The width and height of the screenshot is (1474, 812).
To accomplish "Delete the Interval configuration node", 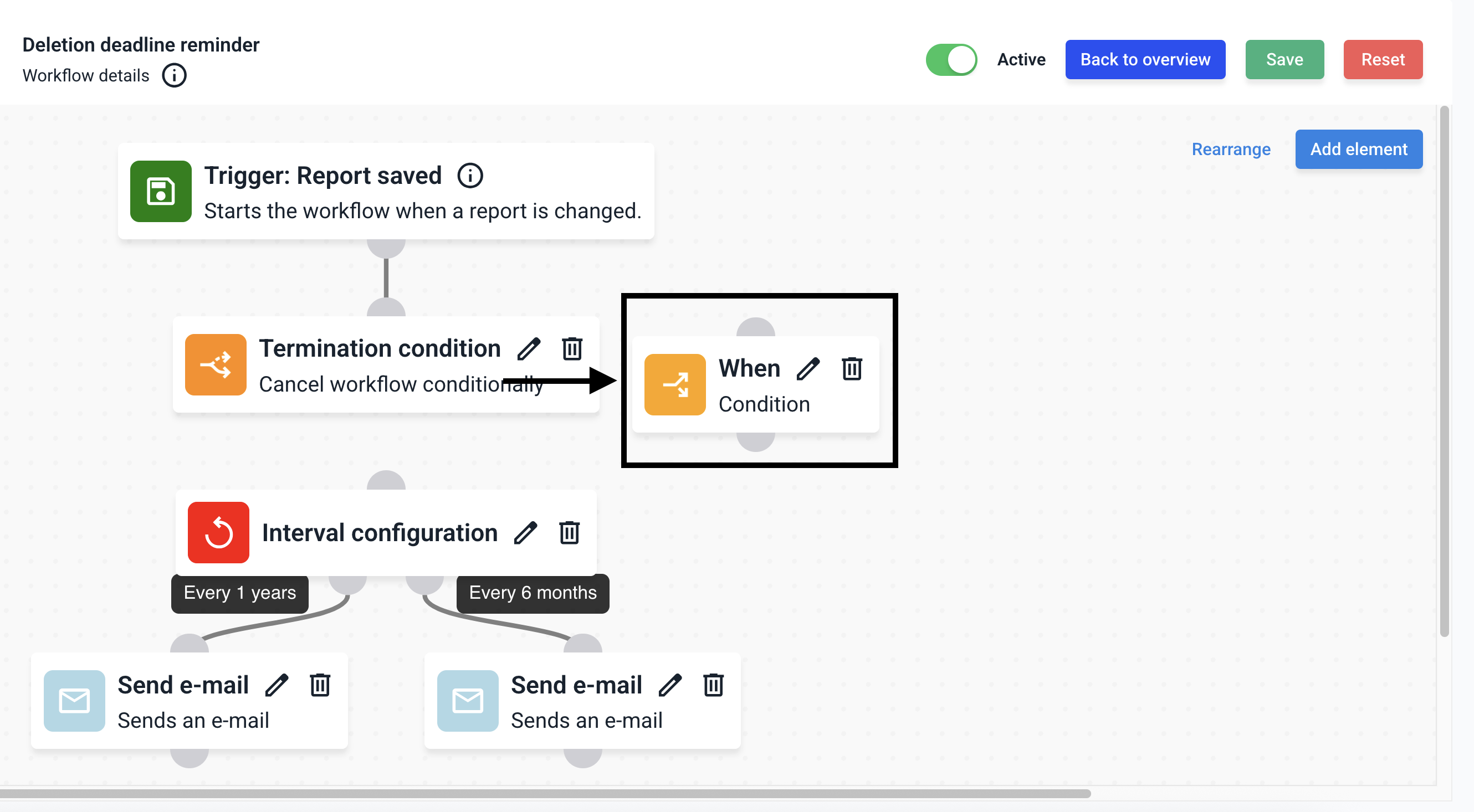I will [x=569, y=533].
